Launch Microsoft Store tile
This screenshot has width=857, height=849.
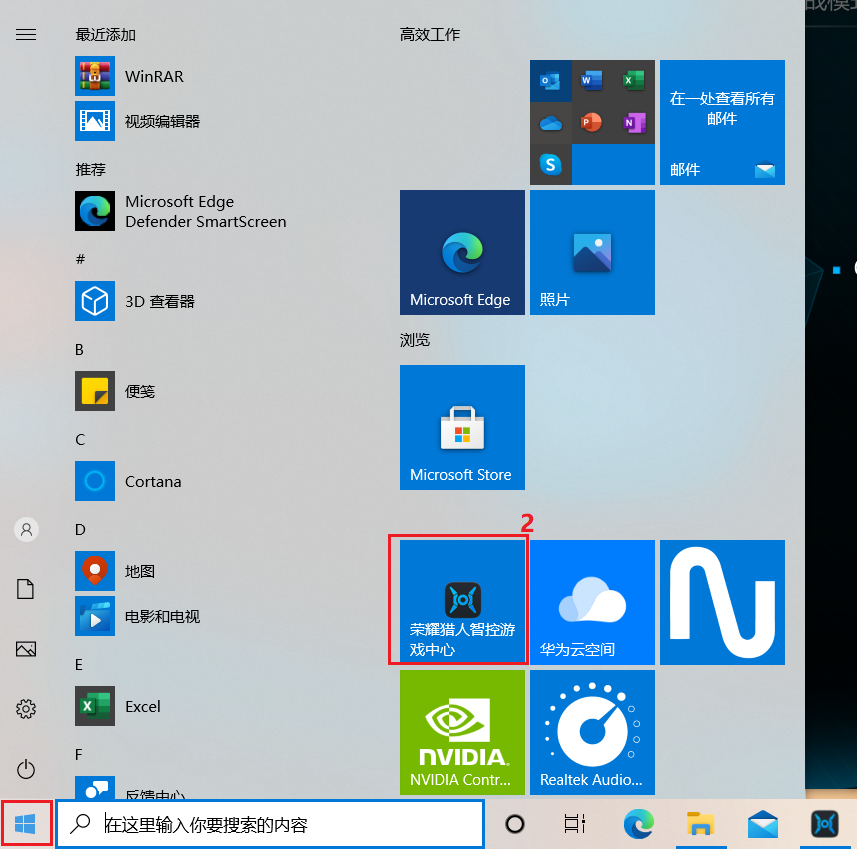pos(462,427)
